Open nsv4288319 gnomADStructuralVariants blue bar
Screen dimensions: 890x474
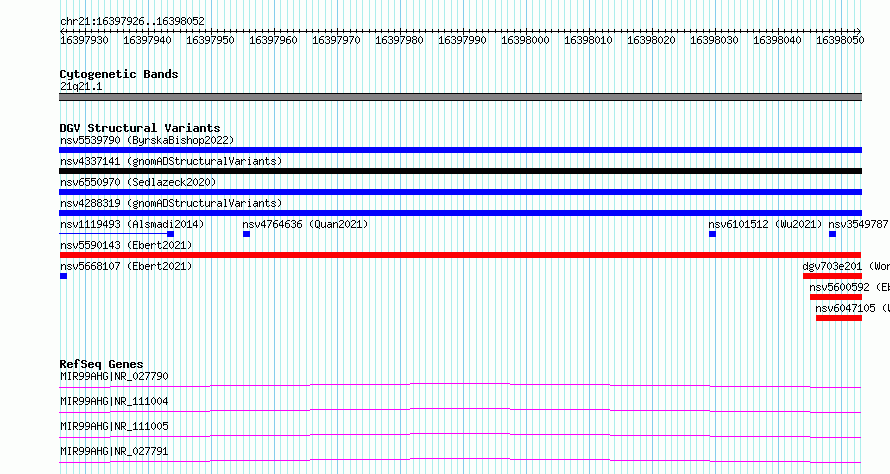pyautogui.click(x=460, y=213)
